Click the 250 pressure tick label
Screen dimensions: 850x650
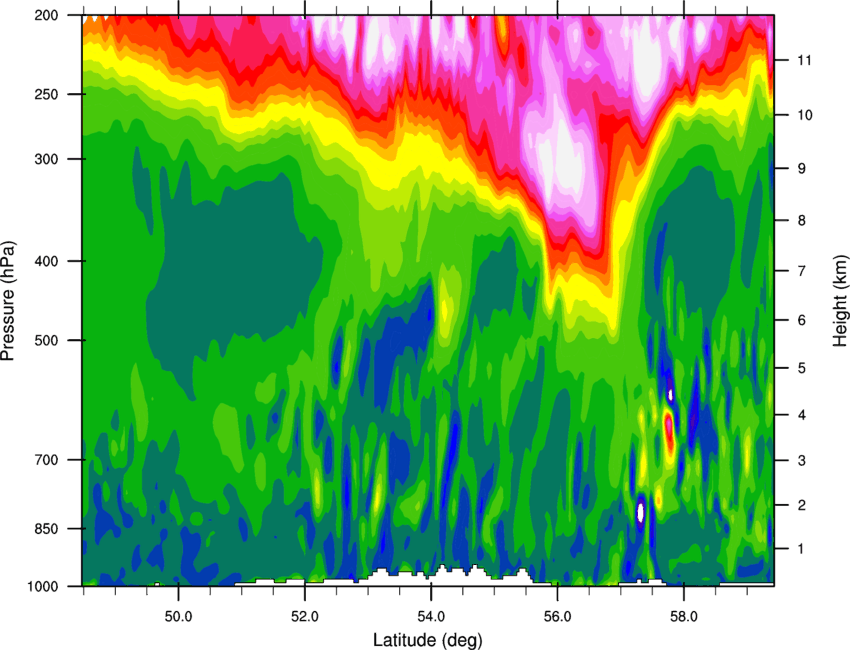click(47, 94)
